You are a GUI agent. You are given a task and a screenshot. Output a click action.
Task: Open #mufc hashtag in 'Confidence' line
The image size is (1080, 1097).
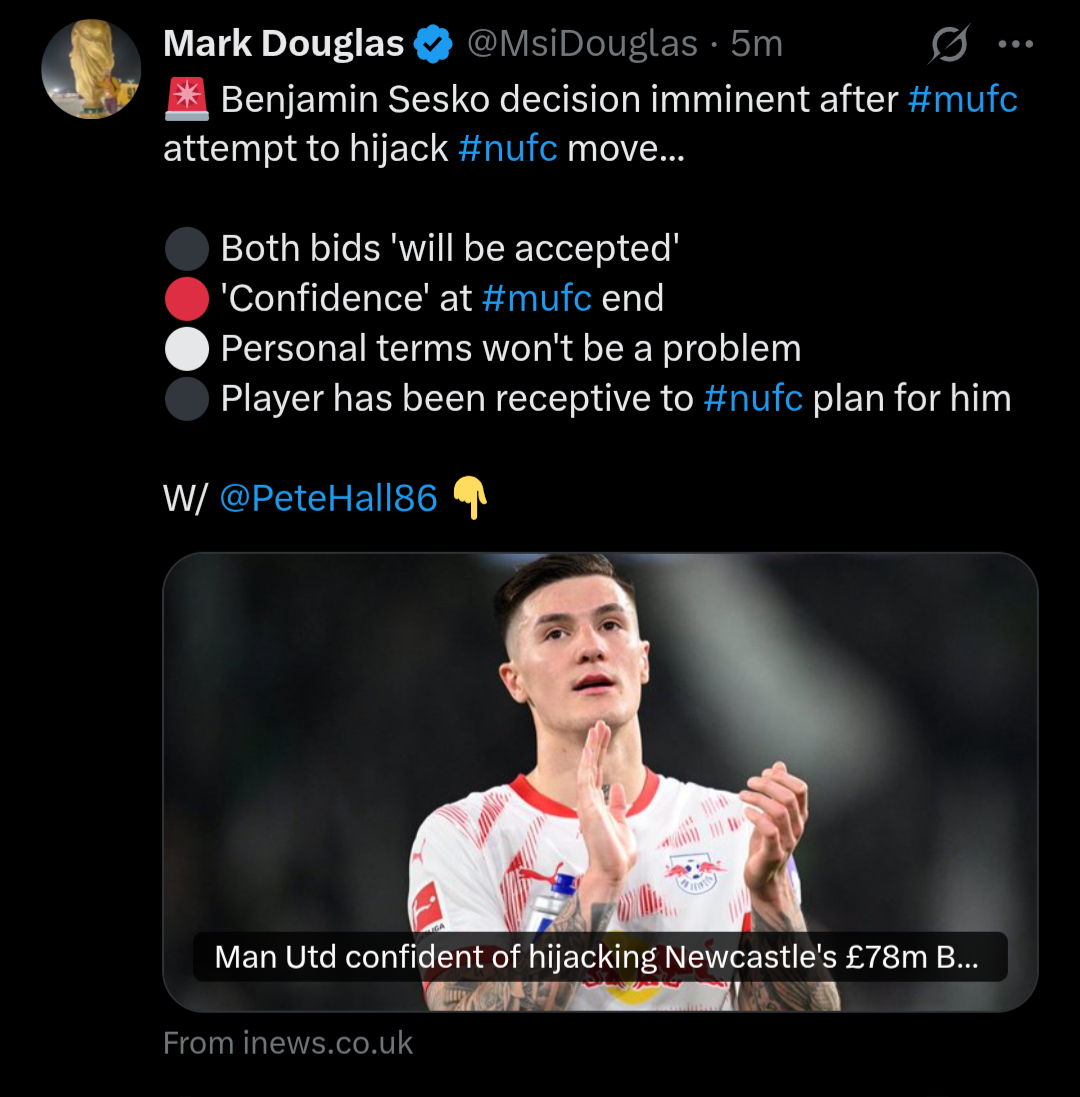point(536,298)
